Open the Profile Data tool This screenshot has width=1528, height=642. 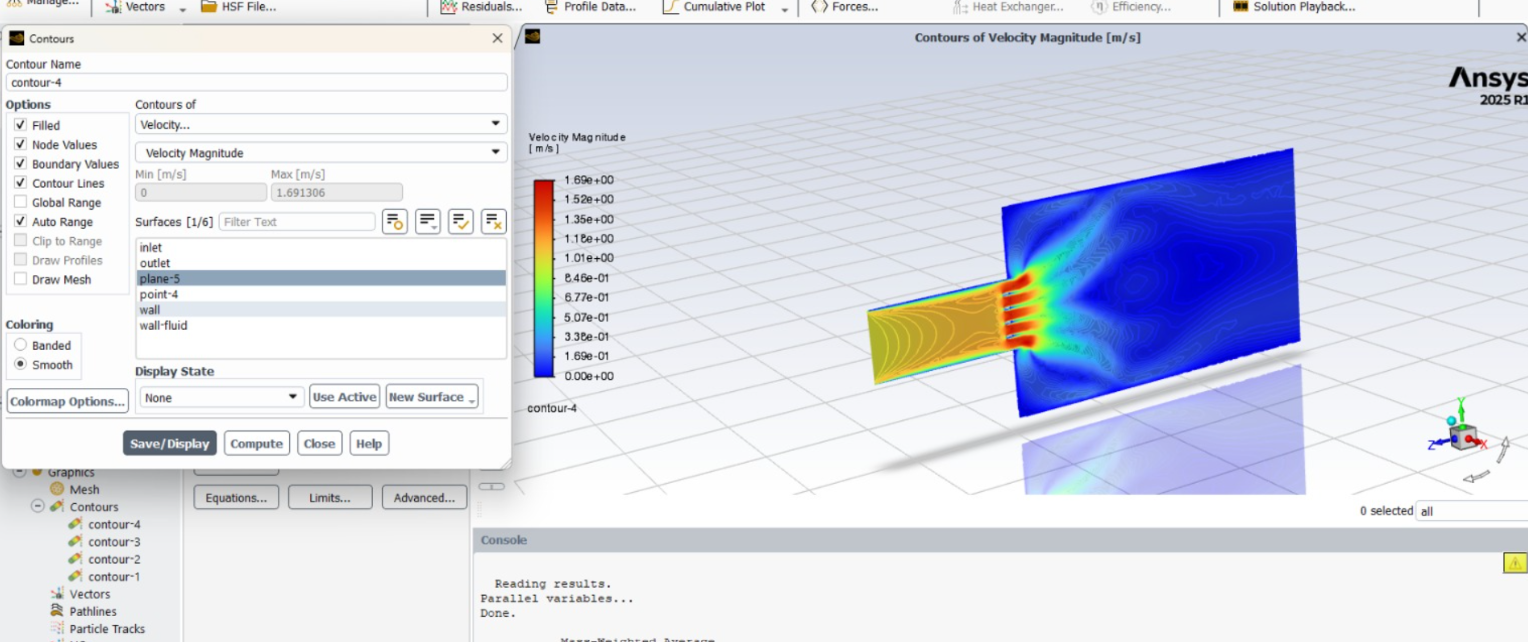(590, 7)
